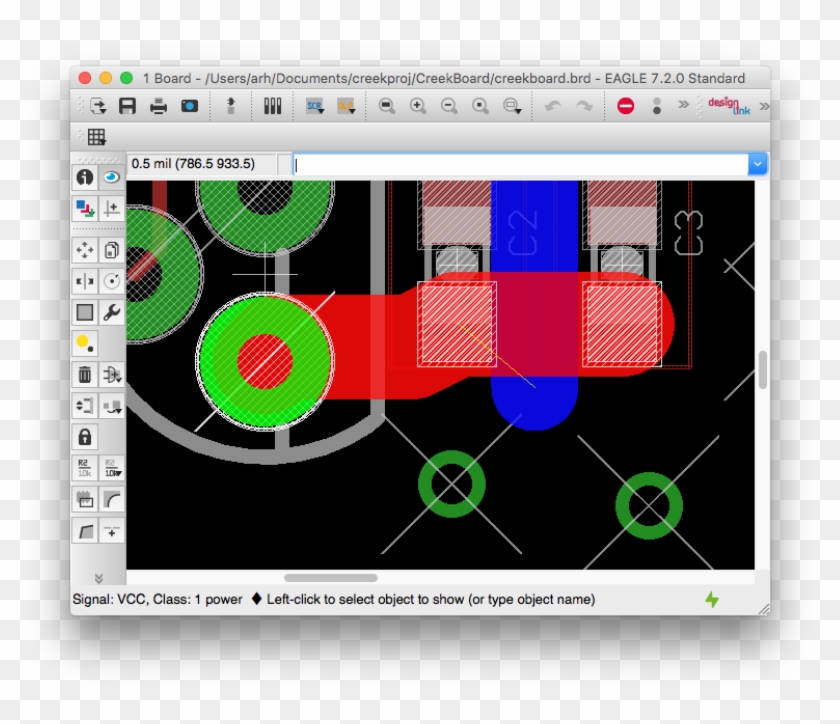The height and width of the screenshot is (724, 840).
Task: Open the Display layers tool
Action: tap(85, 208)
